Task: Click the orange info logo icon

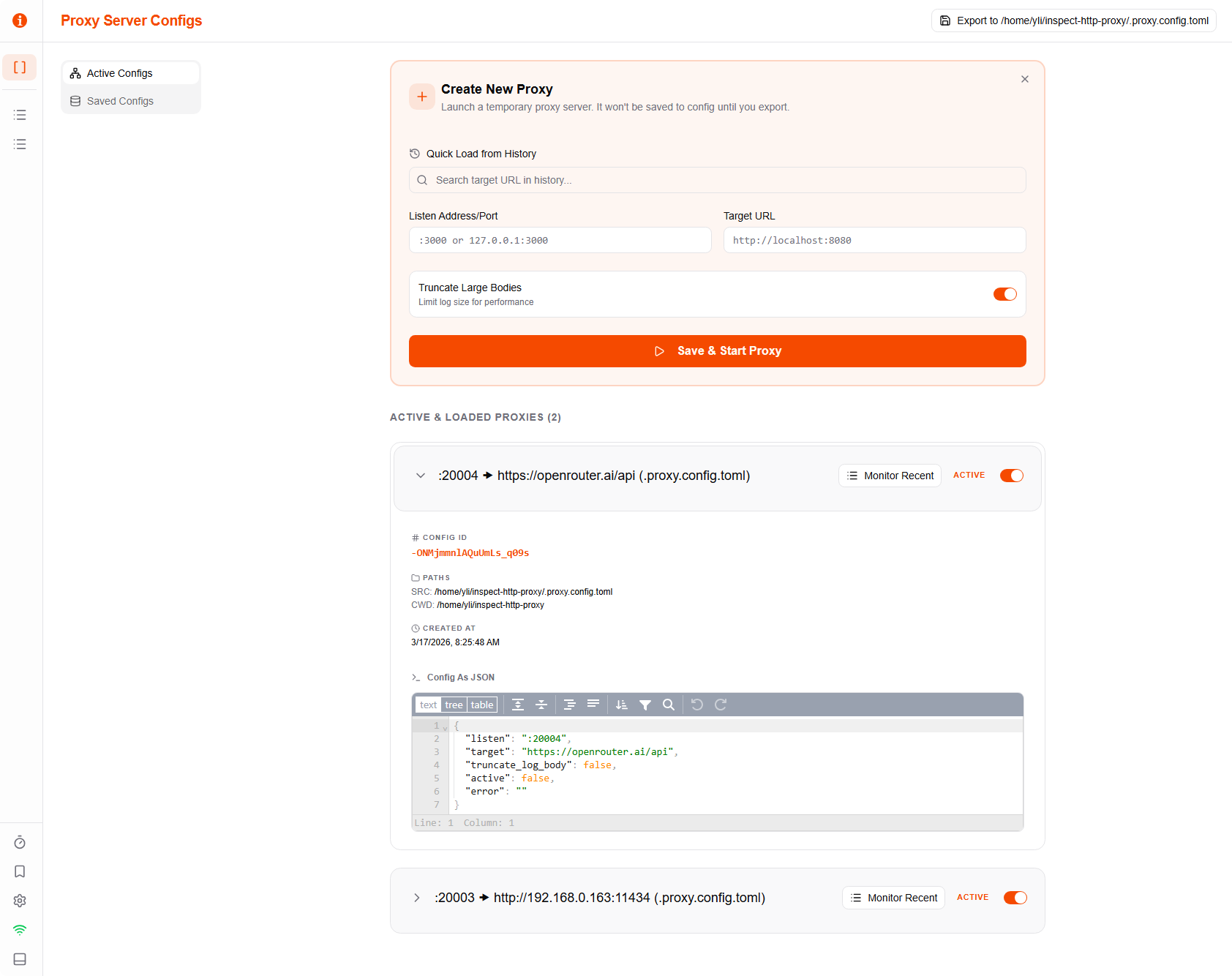Action: click(20, 20)
